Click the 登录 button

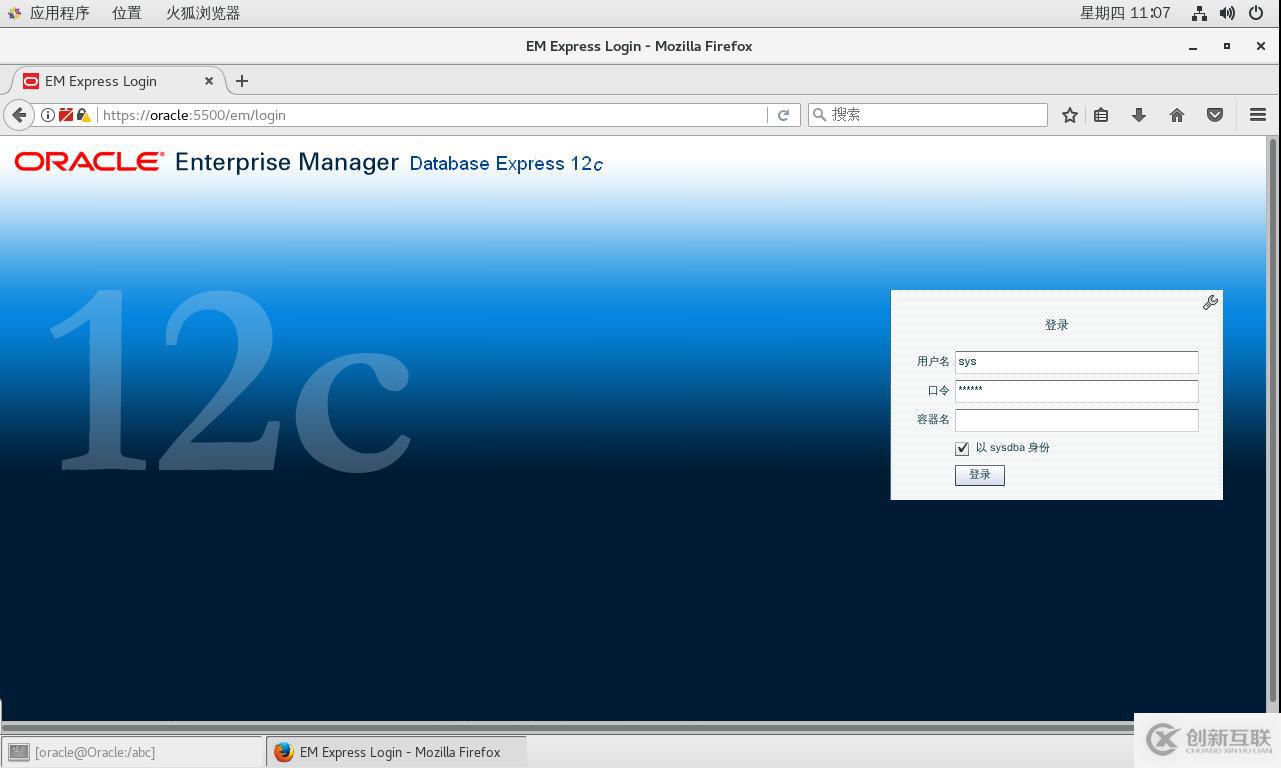[x=979, y=475]
